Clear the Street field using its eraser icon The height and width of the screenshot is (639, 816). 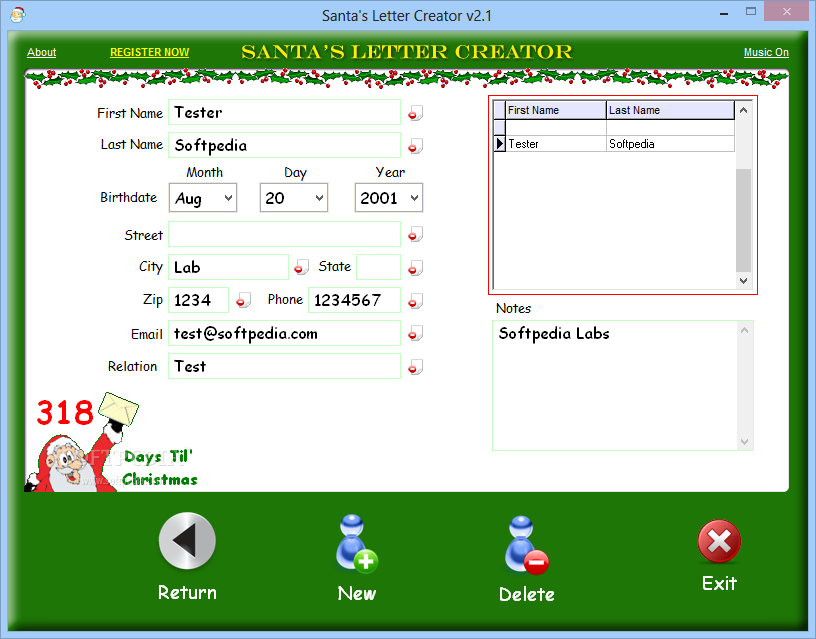[415, 235]
